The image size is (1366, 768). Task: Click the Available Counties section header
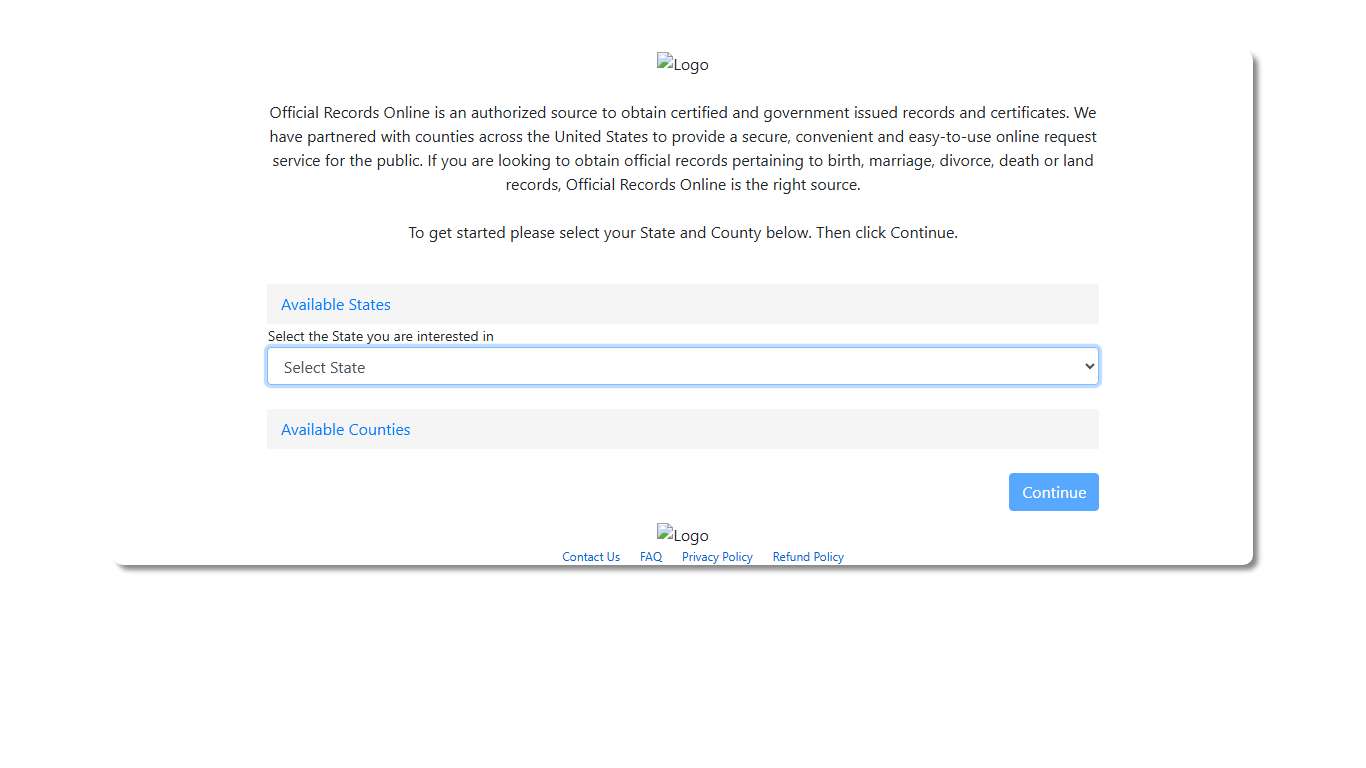tap(682, 429)
